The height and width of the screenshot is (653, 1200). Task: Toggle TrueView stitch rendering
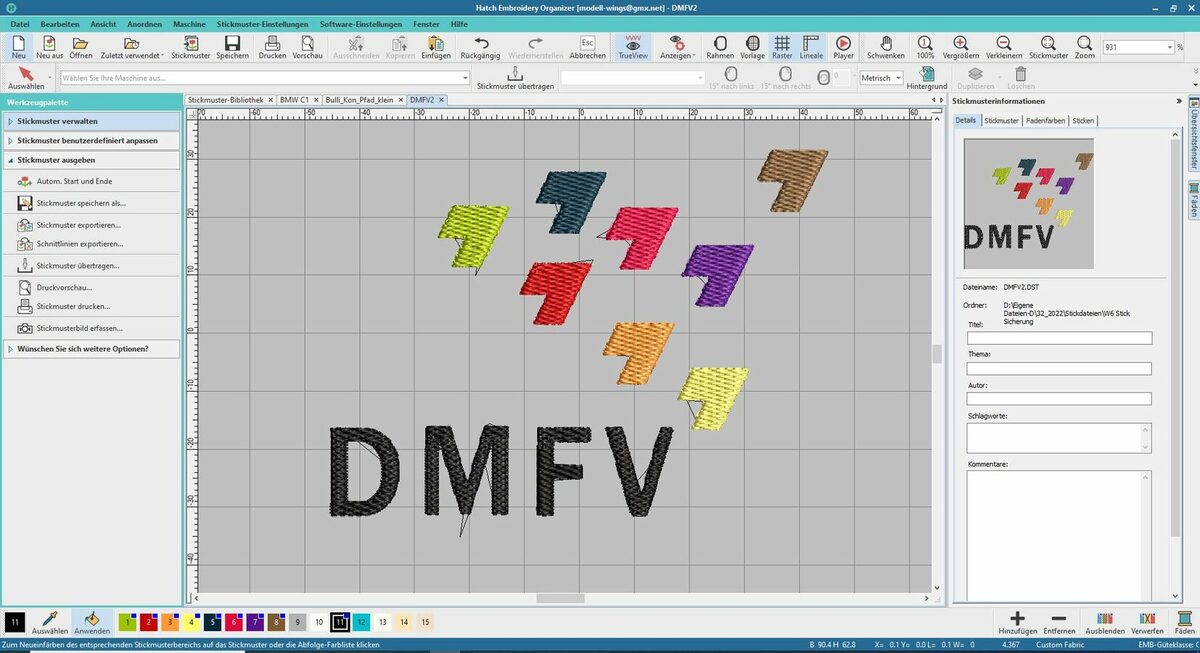pos(633,47)
